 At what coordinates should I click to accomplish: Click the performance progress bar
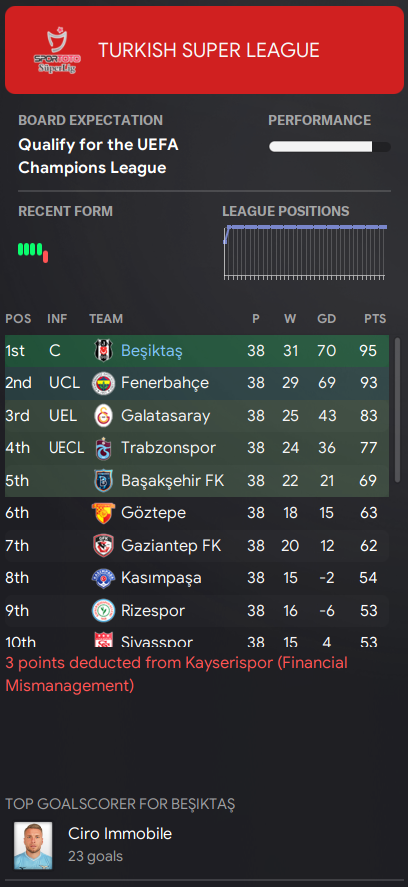[x=330, y=147]
